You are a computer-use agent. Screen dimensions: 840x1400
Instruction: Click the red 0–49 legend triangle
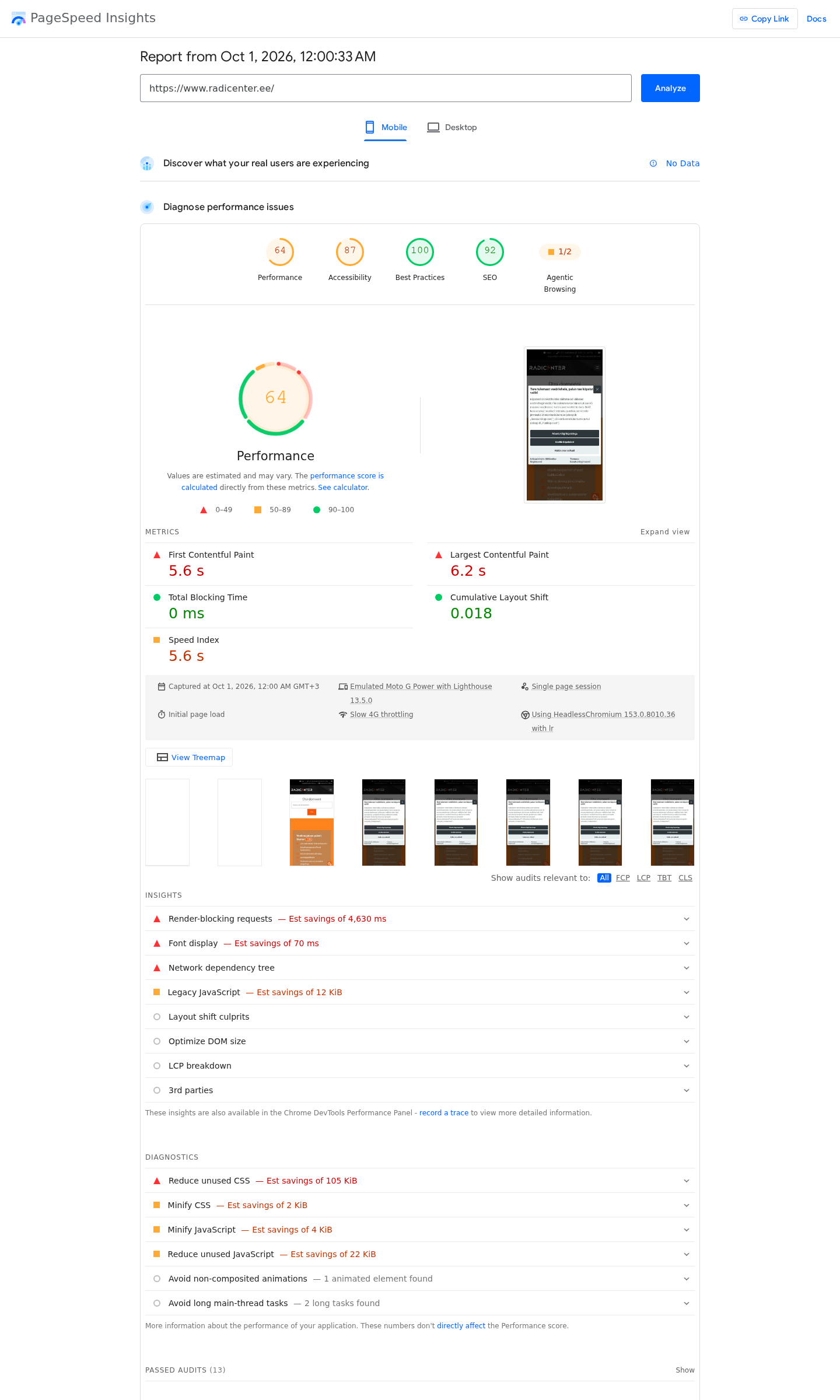[x=204, y=510]
